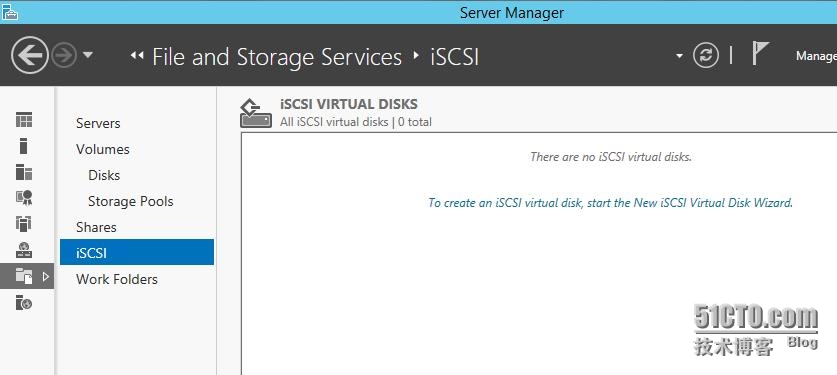Open the notifications flag icon
The image size is (837, 375).
point(760,54)
